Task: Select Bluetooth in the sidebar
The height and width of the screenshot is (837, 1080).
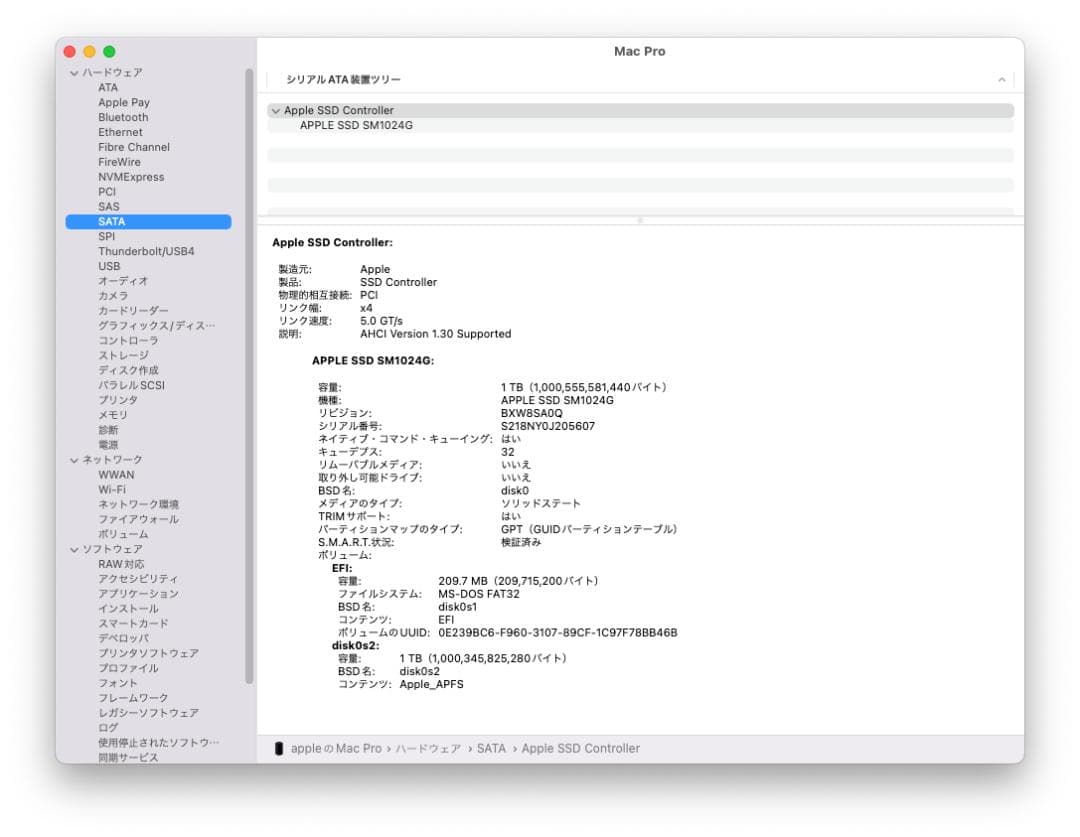Action: tap(121, 117)
